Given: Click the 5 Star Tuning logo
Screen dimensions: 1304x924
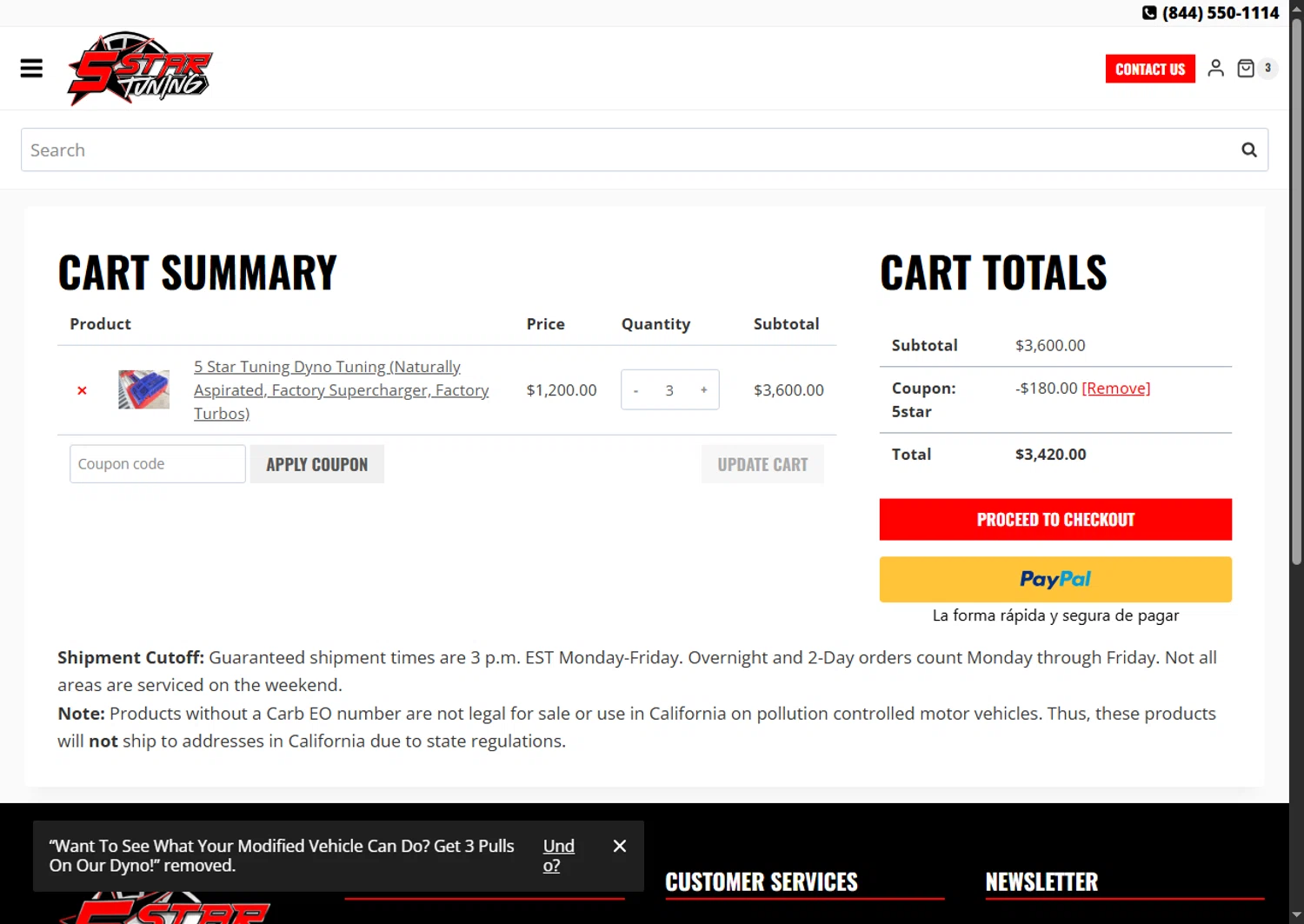Looking at the screenshot, I should click(140, 69).
